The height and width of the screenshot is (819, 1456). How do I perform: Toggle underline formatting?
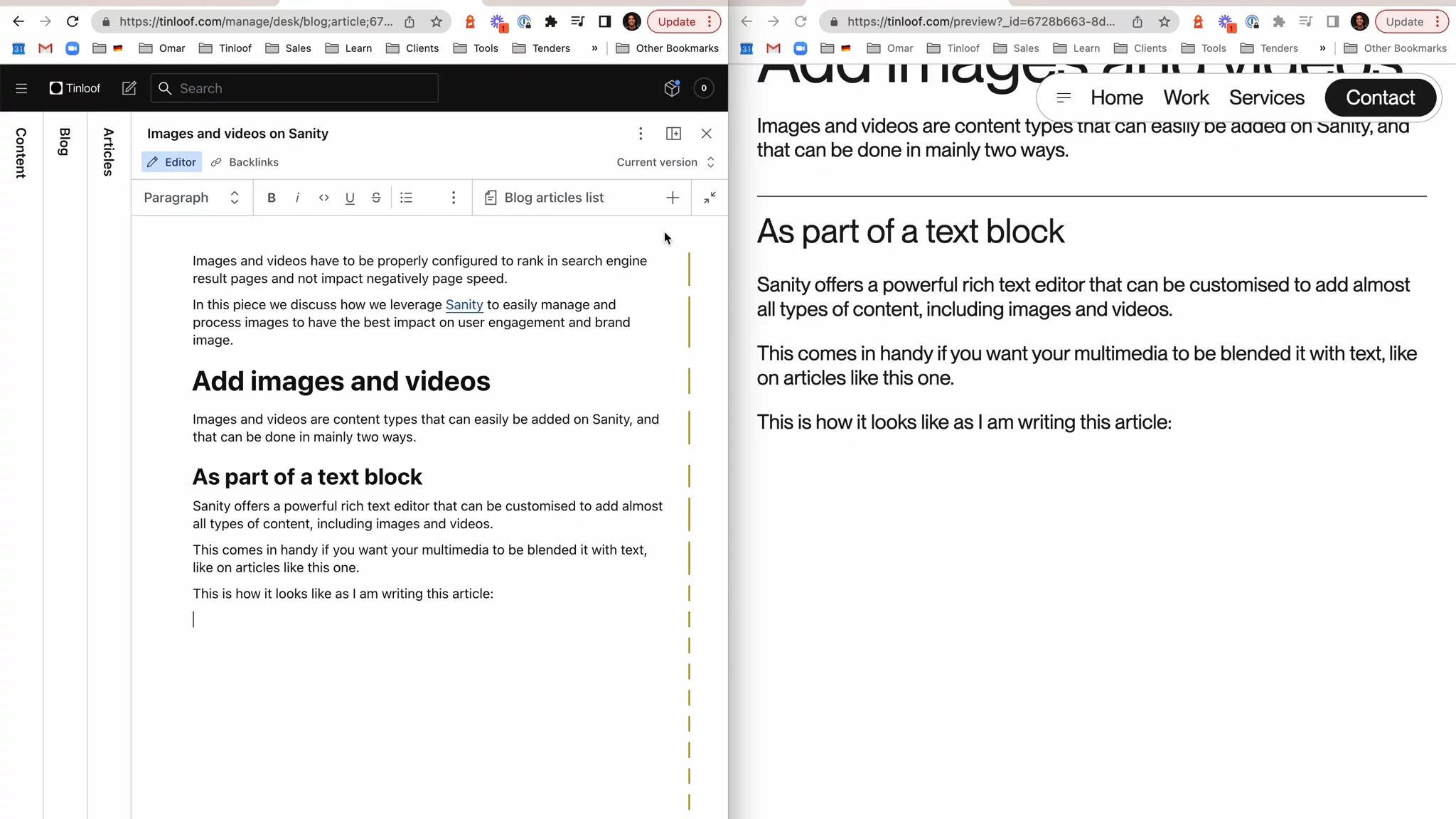pos(350,198)
